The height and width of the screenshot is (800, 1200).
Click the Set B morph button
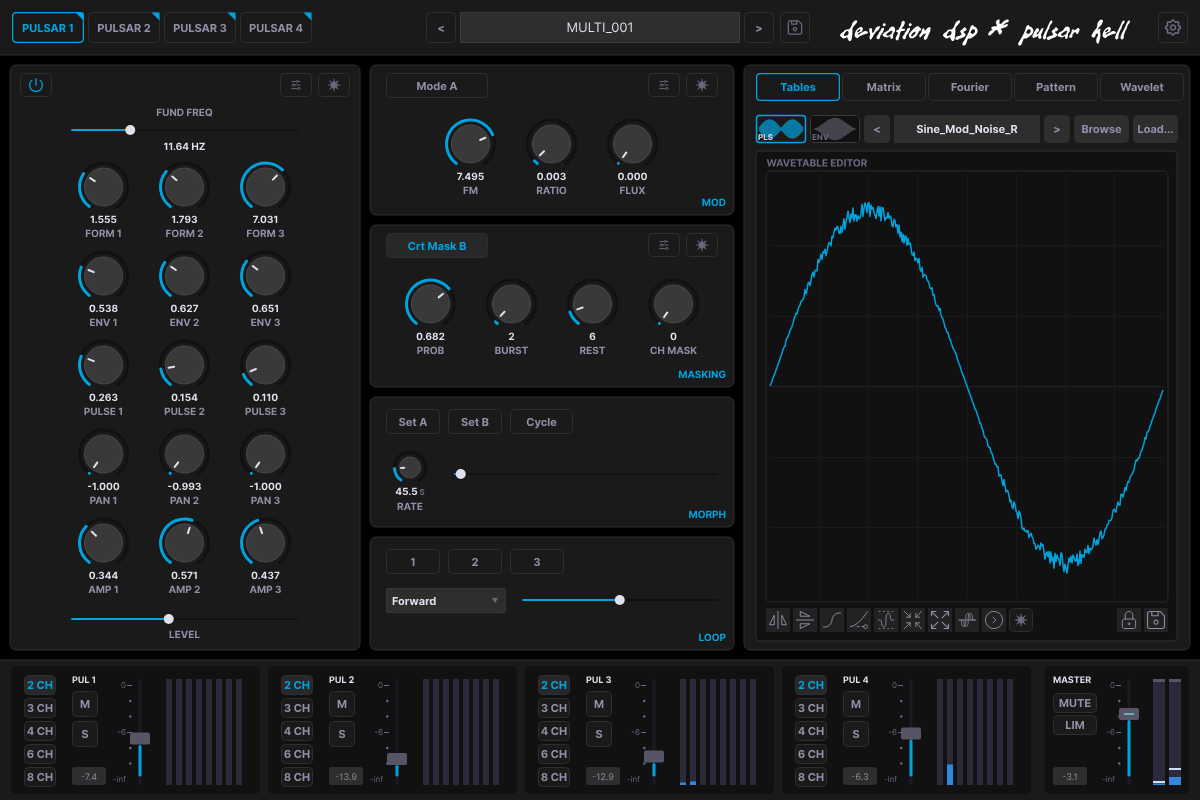tap(475, 422)
